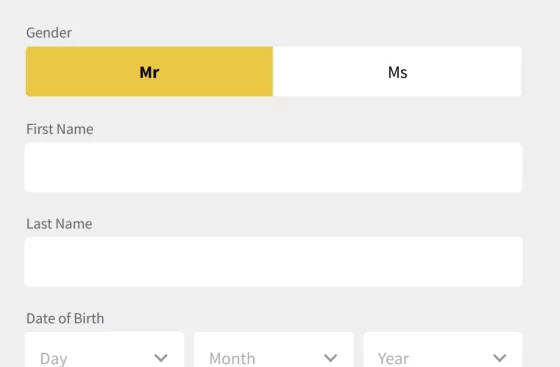The width and height of the screenshot is (560, 367).
Task: Select the Mr gender option
Action: click(x=149, y=71)
